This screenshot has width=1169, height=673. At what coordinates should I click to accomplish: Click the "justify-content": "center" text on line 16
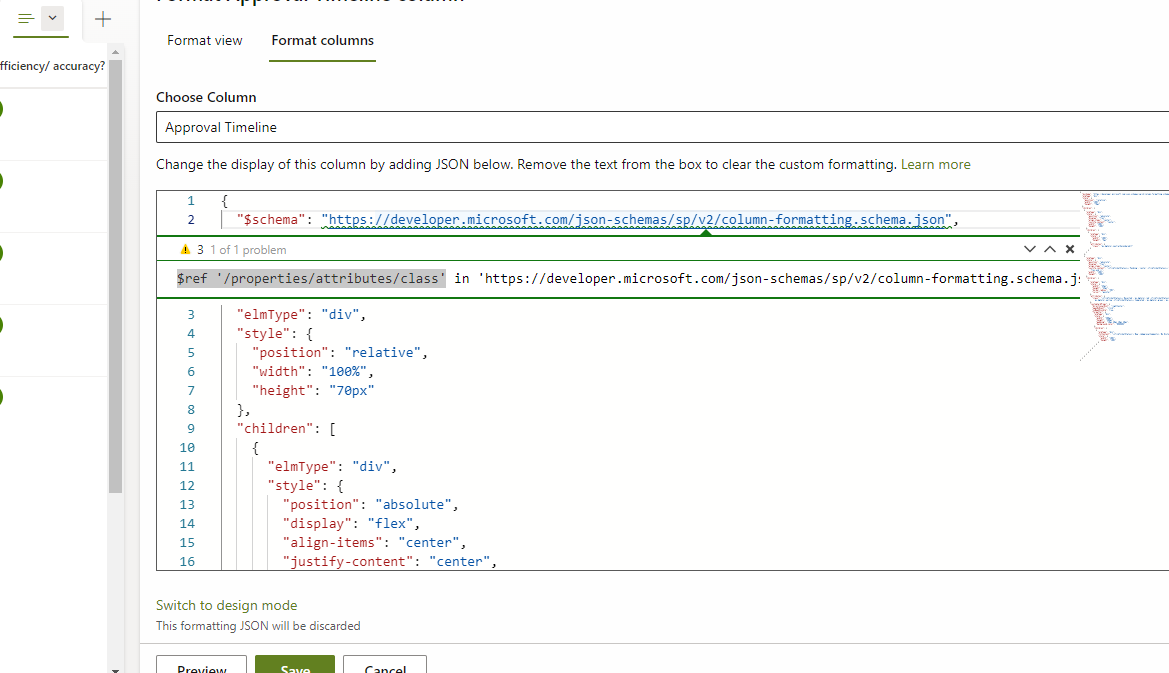point(389,562)
